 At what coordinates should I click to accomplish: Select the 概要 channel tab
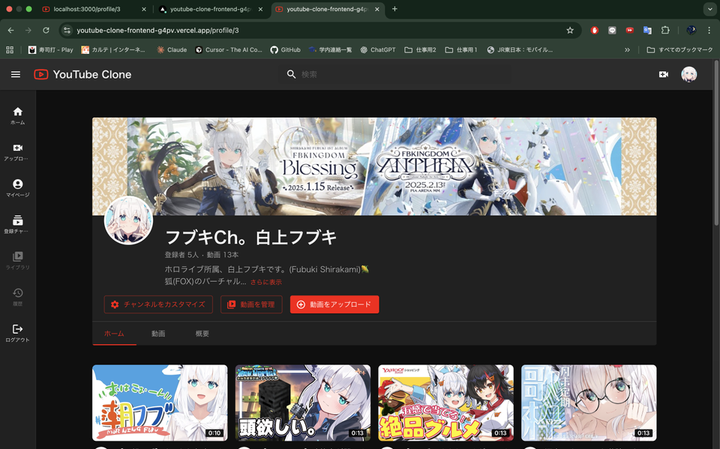click(x=202, y=333)
